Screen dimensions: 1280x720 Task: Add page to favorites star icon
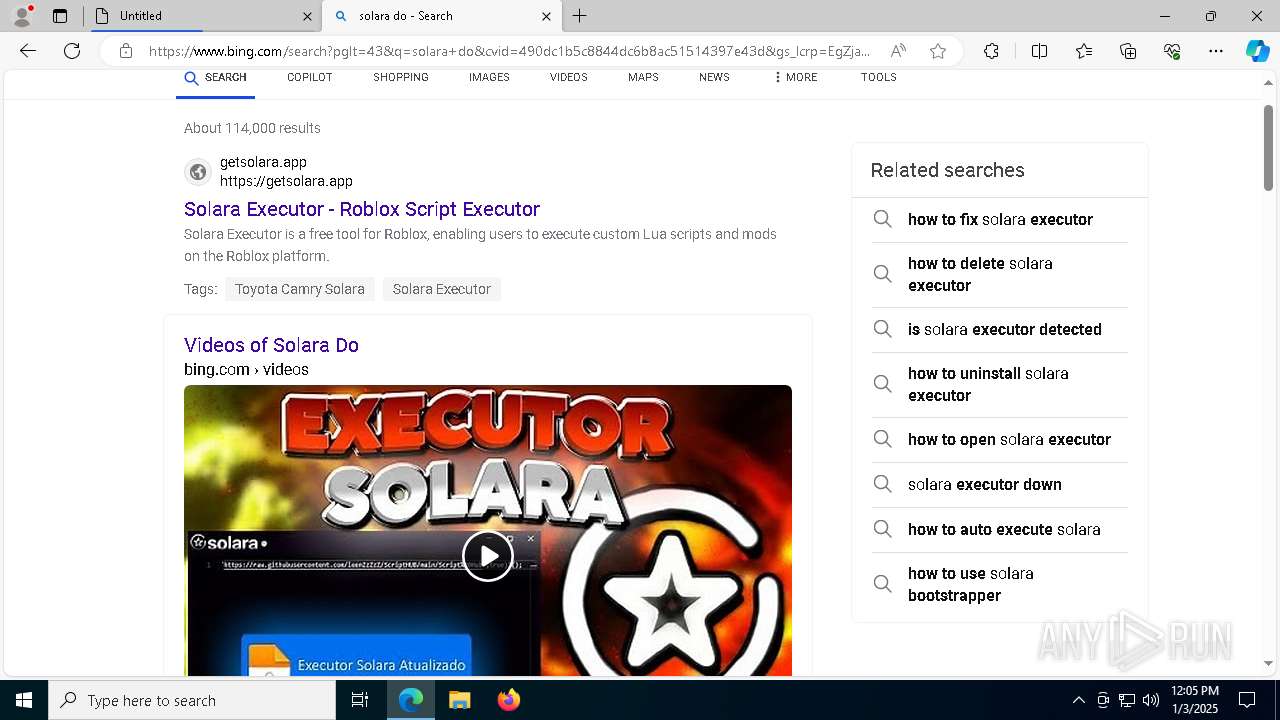coord(938,51)
